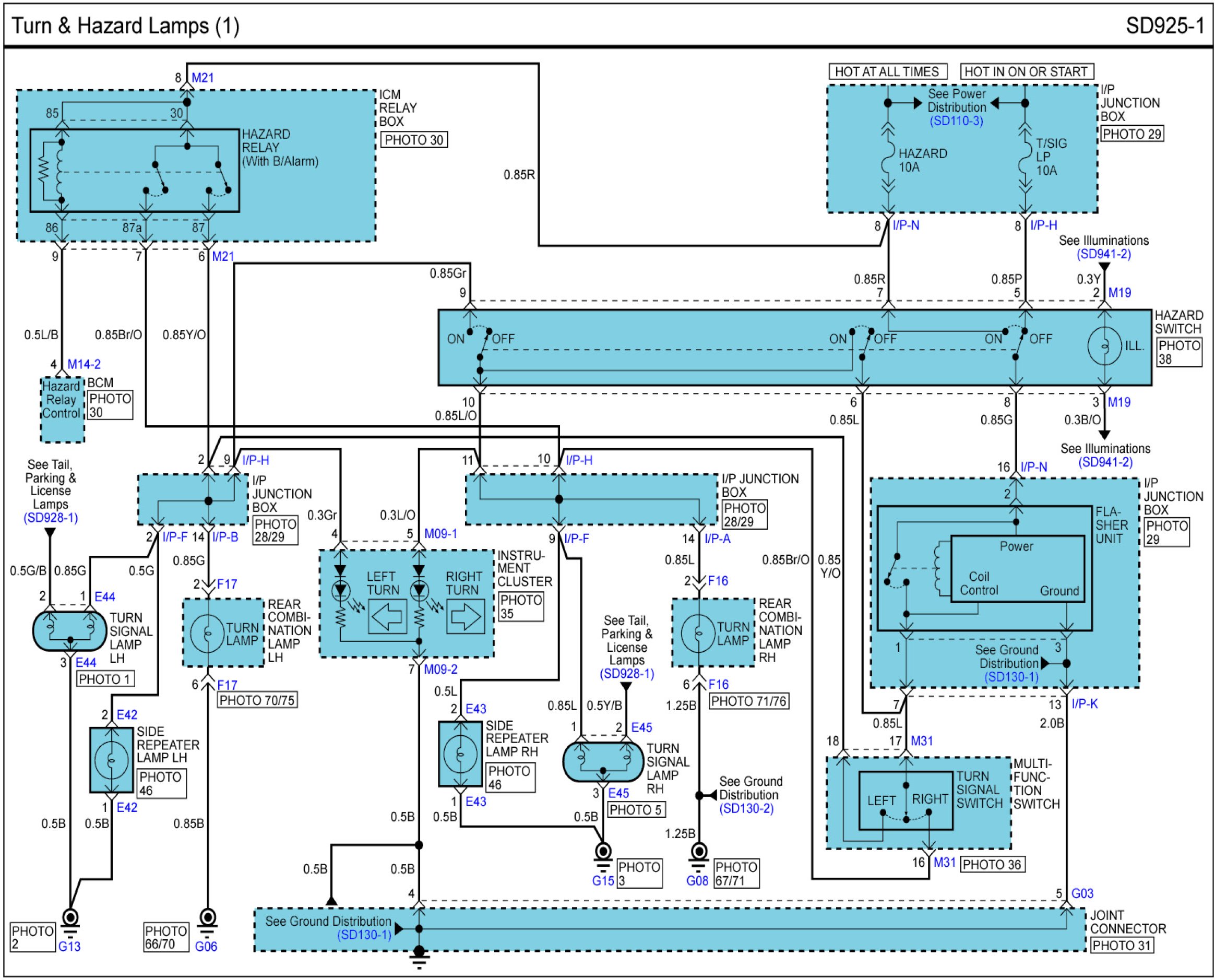Viewport: 1215px width, 980px height.
Task: Click the rear combination lamp RH turn lamp
Action: coord(699,634)
